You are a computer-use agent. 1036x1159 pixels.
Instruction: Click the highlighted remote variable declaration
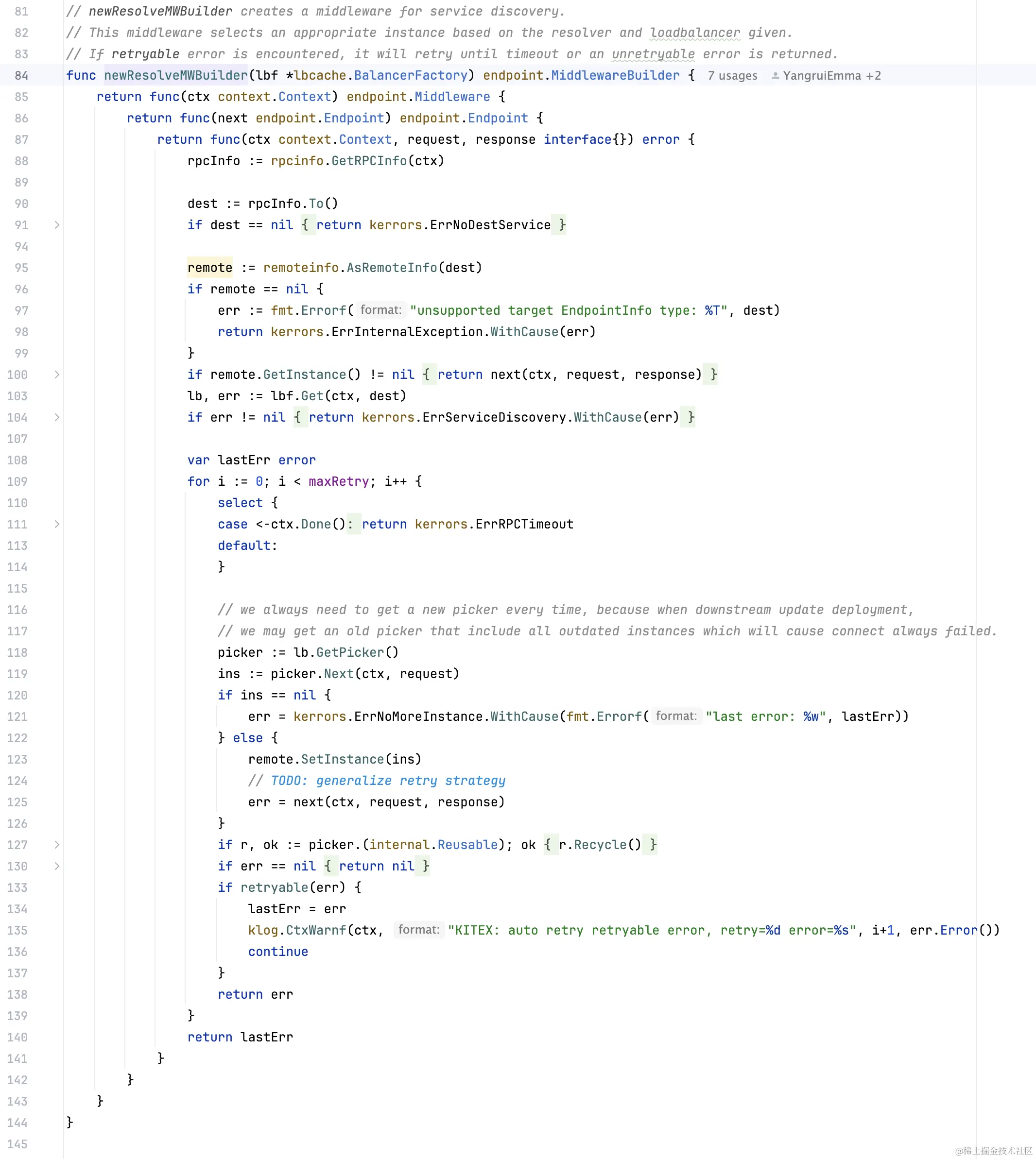(209, 268)
